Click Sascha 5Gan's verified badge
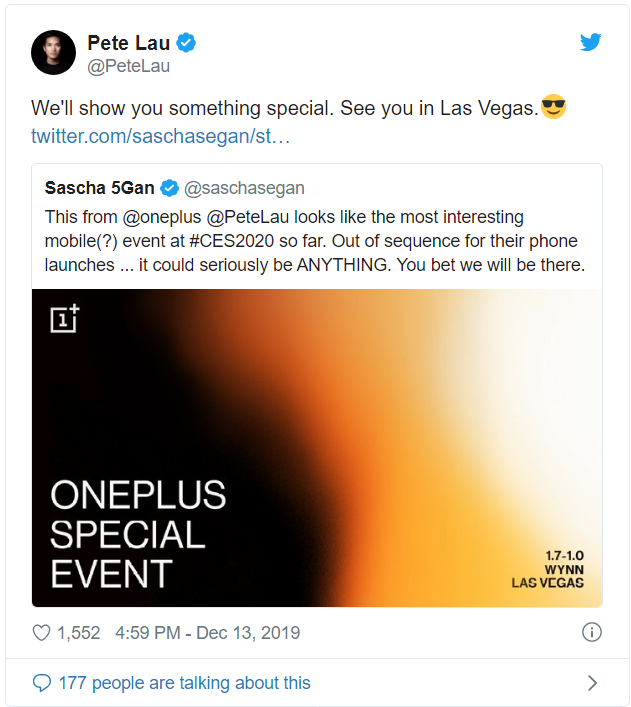The height and width of the screenshot is (707, 631). pos(170,188)
